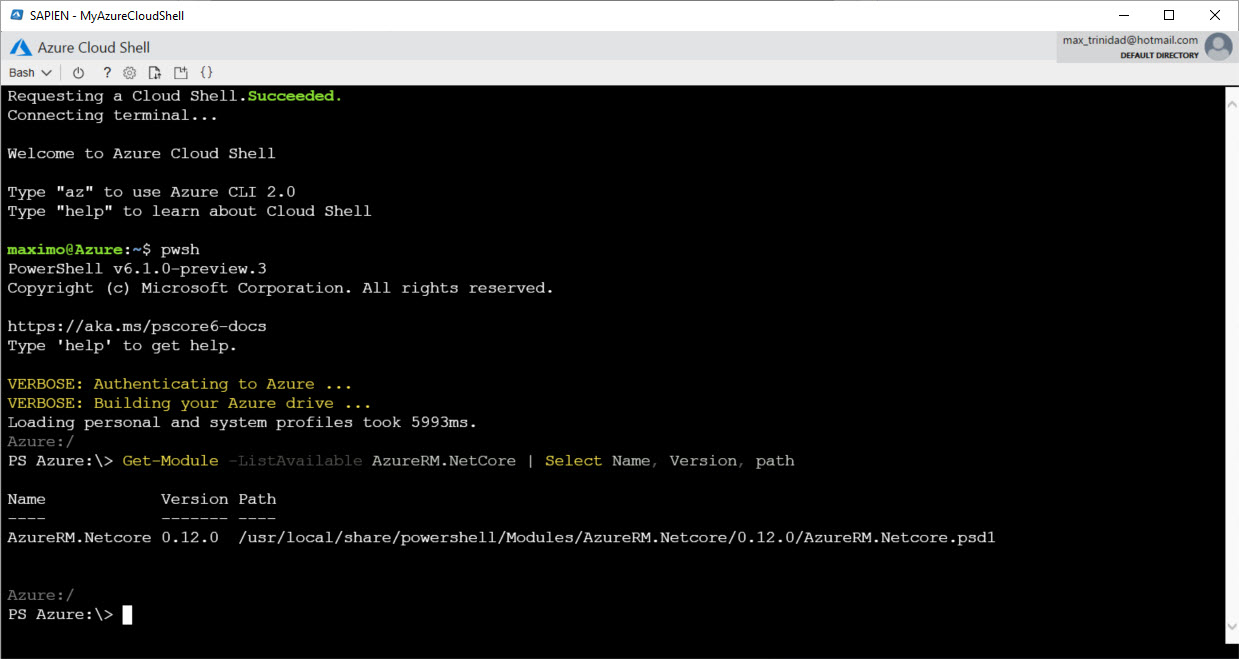Screen dimensions: 1239x659
Task: Select the https://aka.ms/pscore6-docs link
Action: pyautogui.click(x=136, y=325)
